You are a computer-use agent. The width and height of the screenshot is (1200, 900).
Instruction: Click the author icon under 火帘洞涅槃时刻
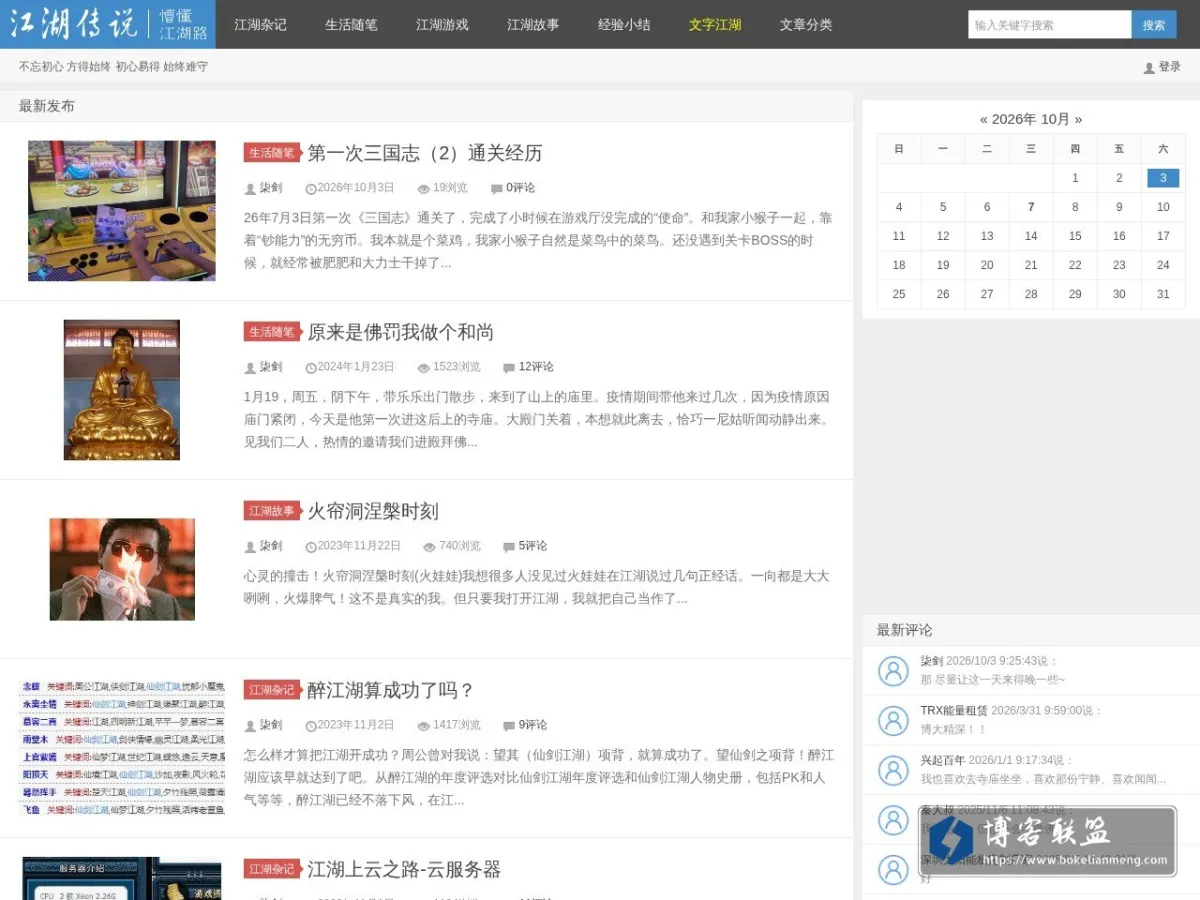[x=250, y=546]
